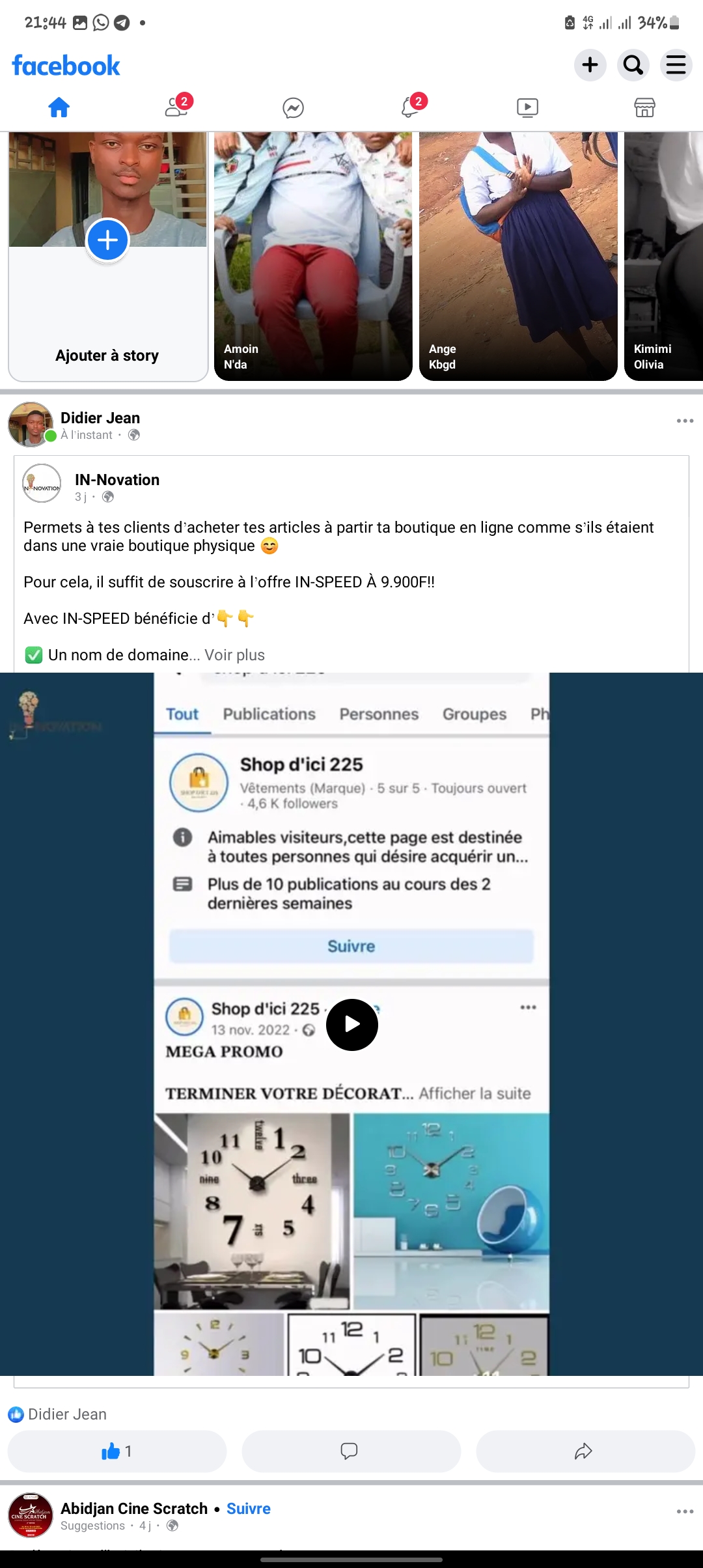This screenshot has height=1568, width=703.
Task: Expand post text with Voir plus
Action: [235, 655]
